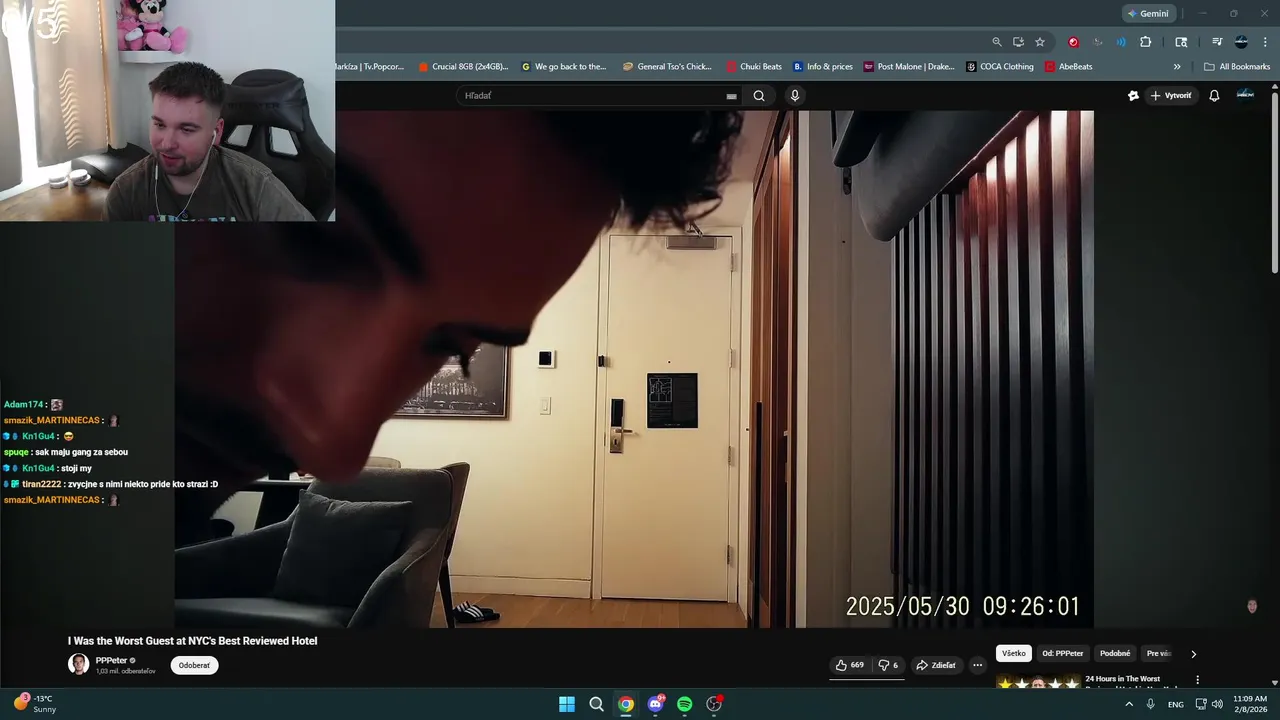Click the microphone icon in system tray
Image resolution: width=1280 pixels, height=720 pixels.
1151,704
